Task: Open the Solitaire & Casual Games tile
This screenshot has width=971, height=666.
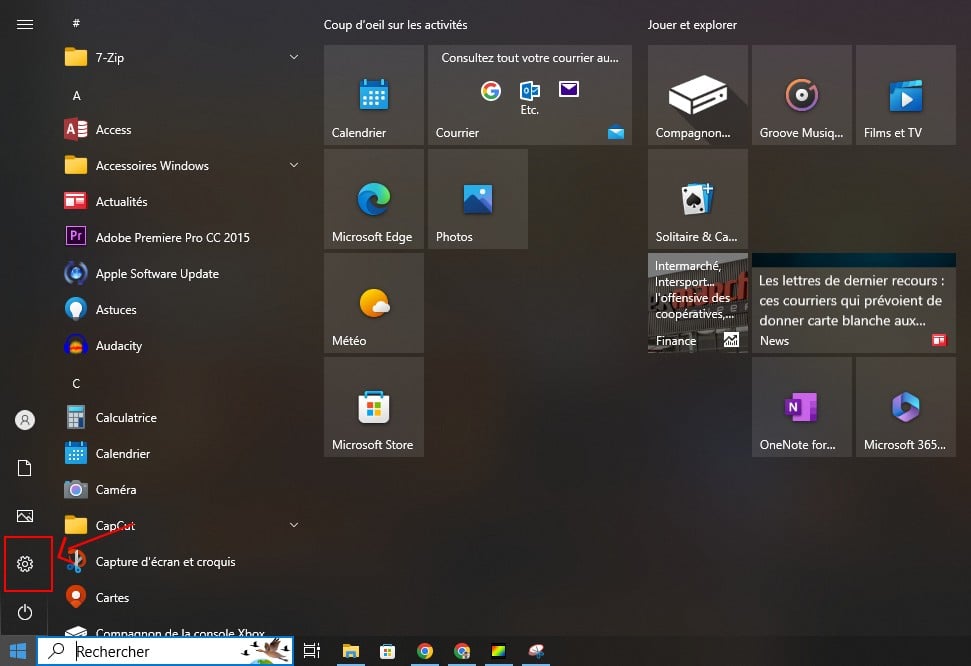Action: (x=698, y=199)
